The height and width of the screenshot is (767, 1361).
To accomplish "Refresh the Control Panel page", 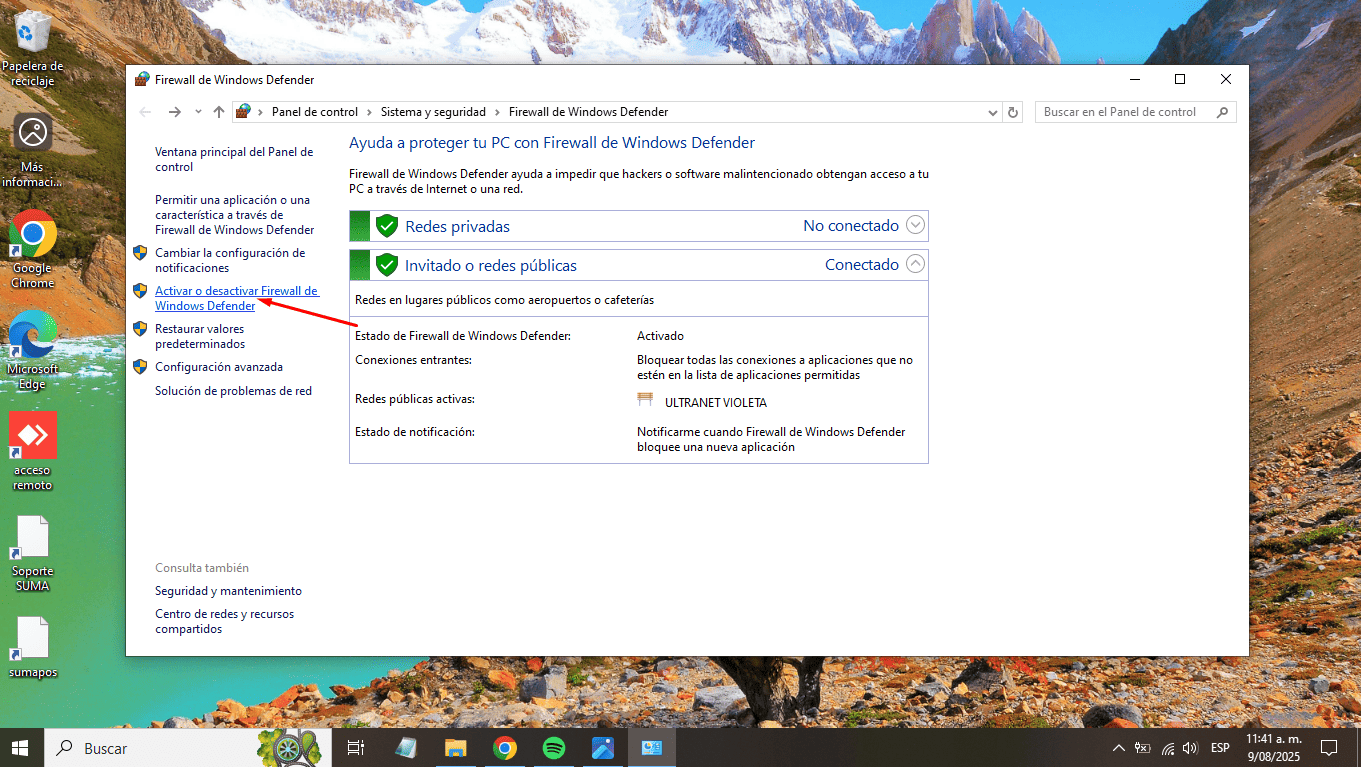I will 1013,112.
